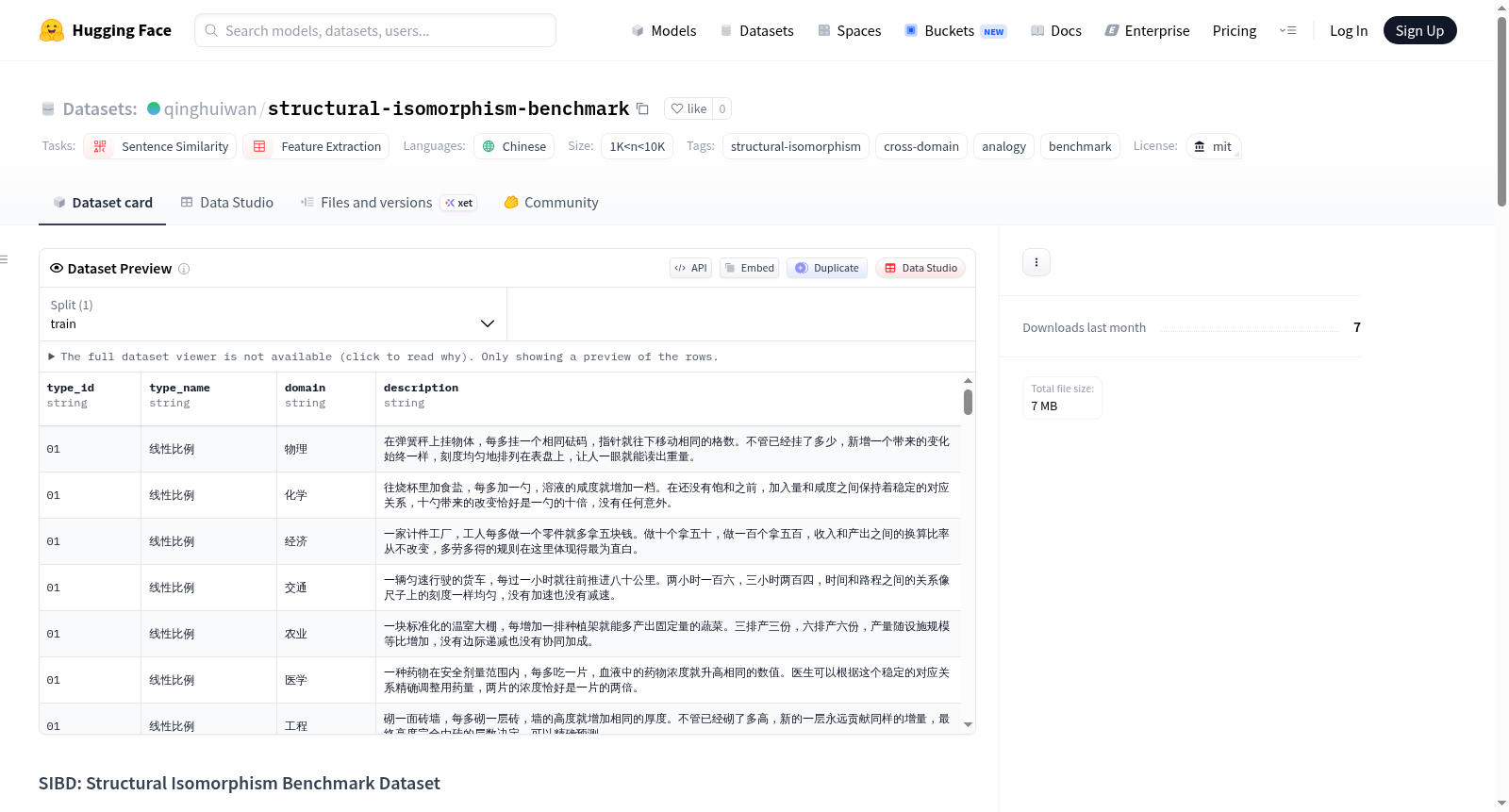Screen dimensions: 1509x812
Task: Toggle the left-edge table of contents icon
Action: pos(4,259)
